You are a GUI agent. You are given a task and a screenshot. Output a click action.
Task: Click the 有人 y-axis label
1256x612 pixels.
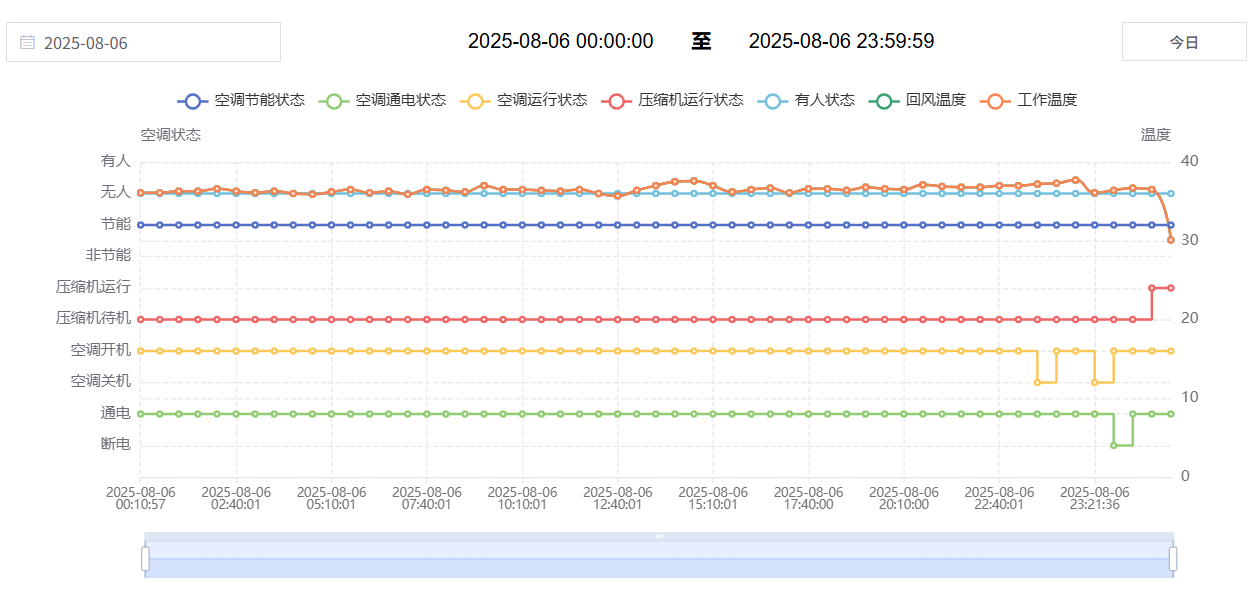(116, 160)
